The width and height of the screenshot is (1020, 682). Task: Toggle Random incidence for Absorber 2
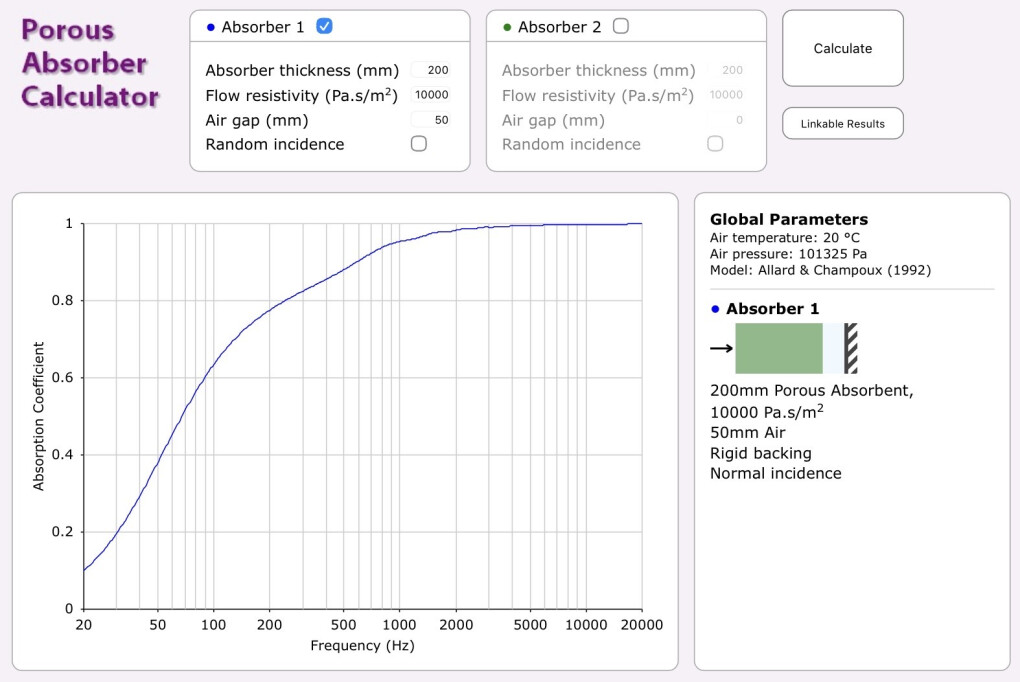click(715, 144)
